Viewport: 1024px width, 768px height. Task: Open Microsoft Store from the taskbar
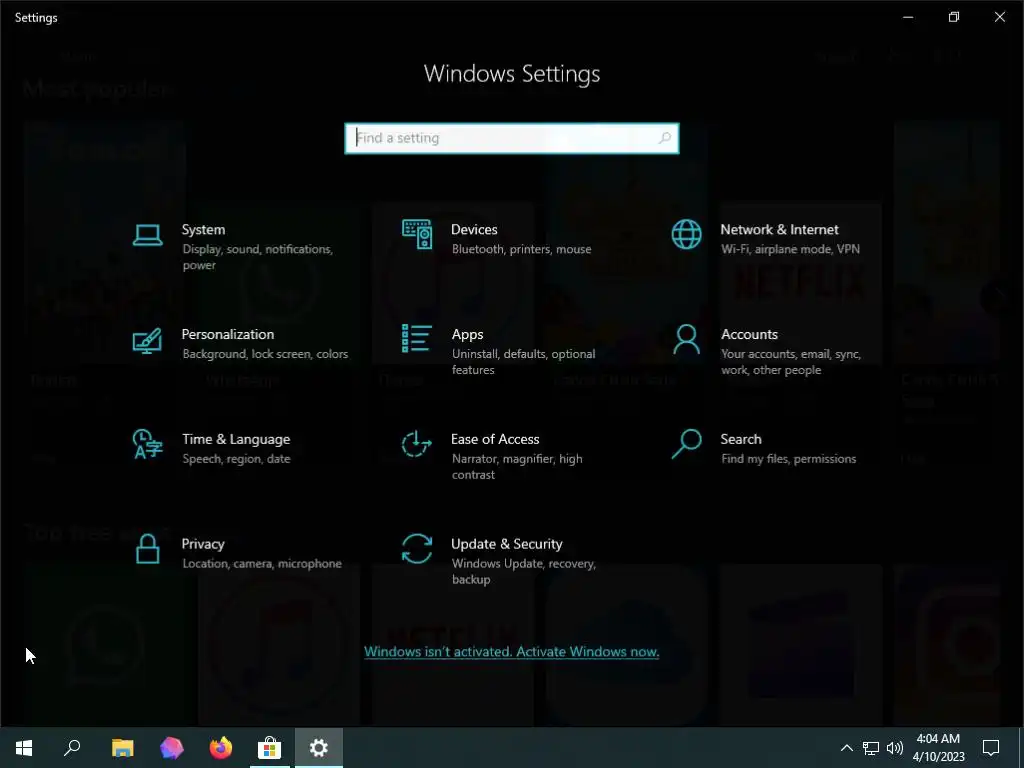click(x=269, y=748)
